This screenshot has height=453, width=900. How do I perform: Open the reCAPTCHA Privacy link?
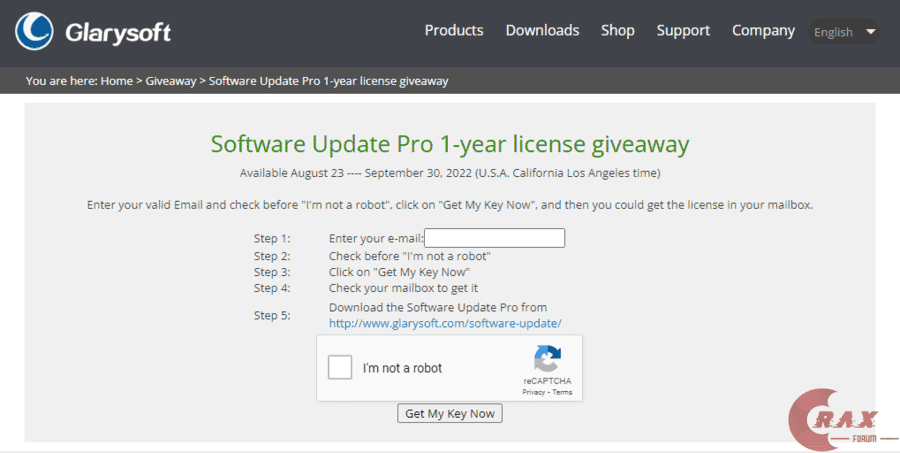tap(534, 392)
